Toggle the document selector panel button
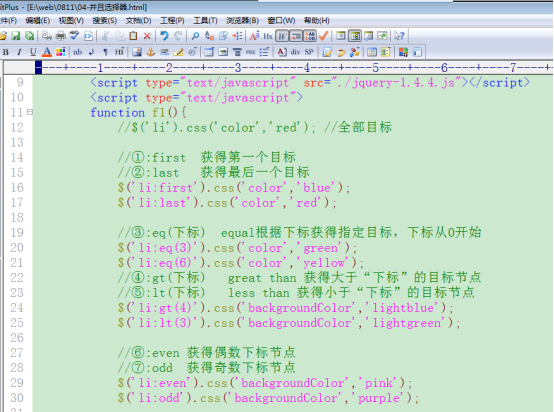Image resolution: width=554 pixels, height=412 pixels. tap(355, 36)
